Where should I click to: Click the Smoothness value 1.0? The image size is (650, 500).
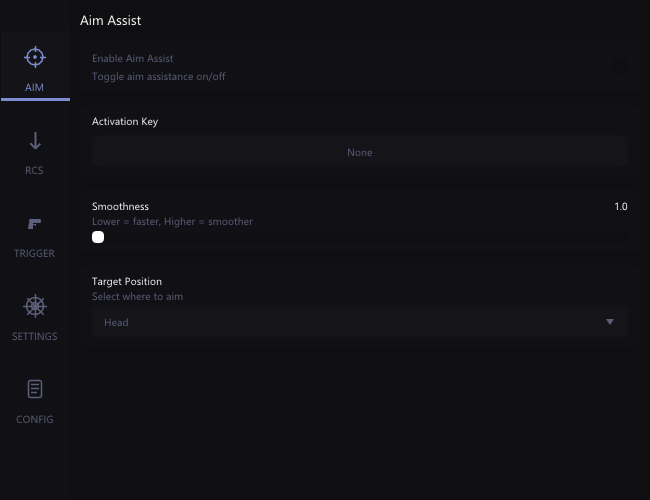tap(621, 206)
